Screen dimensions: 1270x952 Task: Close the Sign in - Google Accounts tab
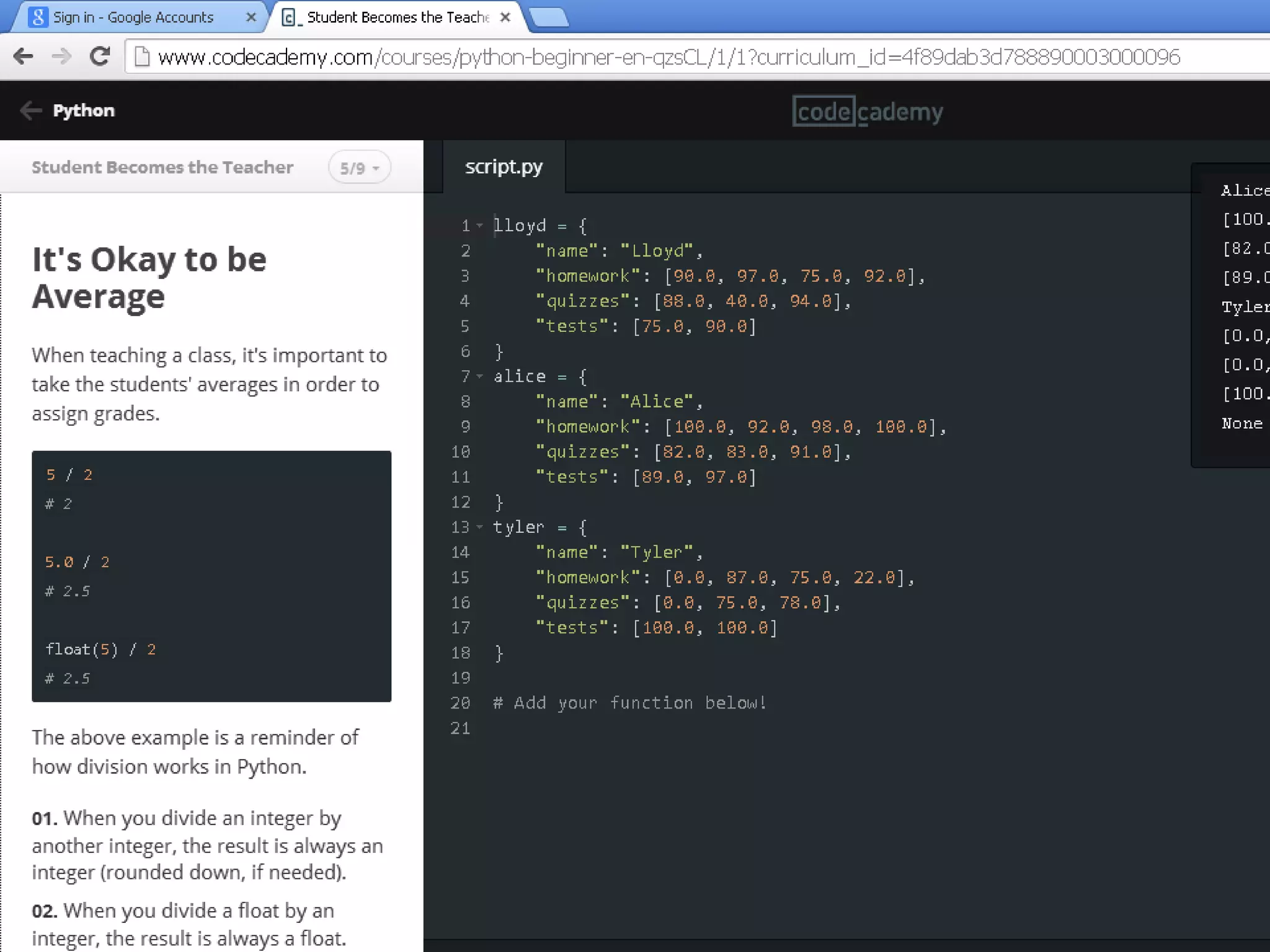251,17
